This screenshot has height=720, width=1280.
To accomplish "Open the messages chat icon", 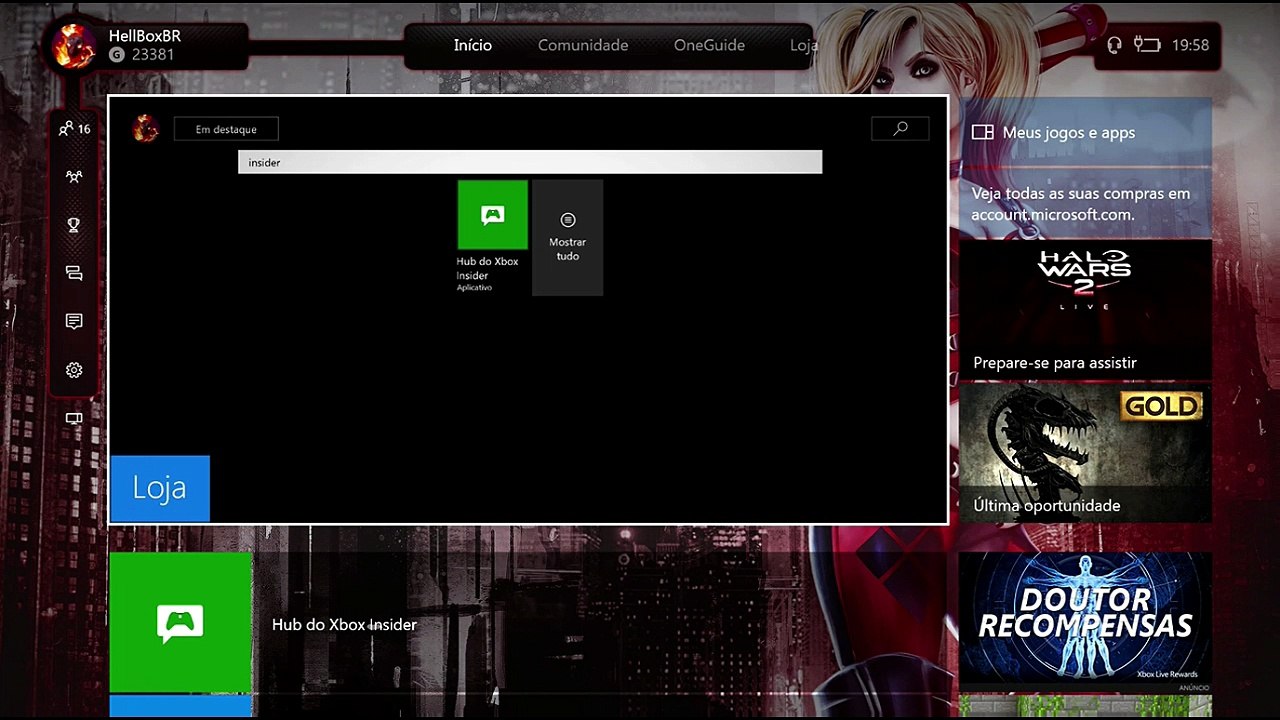I will coord(74,273).
